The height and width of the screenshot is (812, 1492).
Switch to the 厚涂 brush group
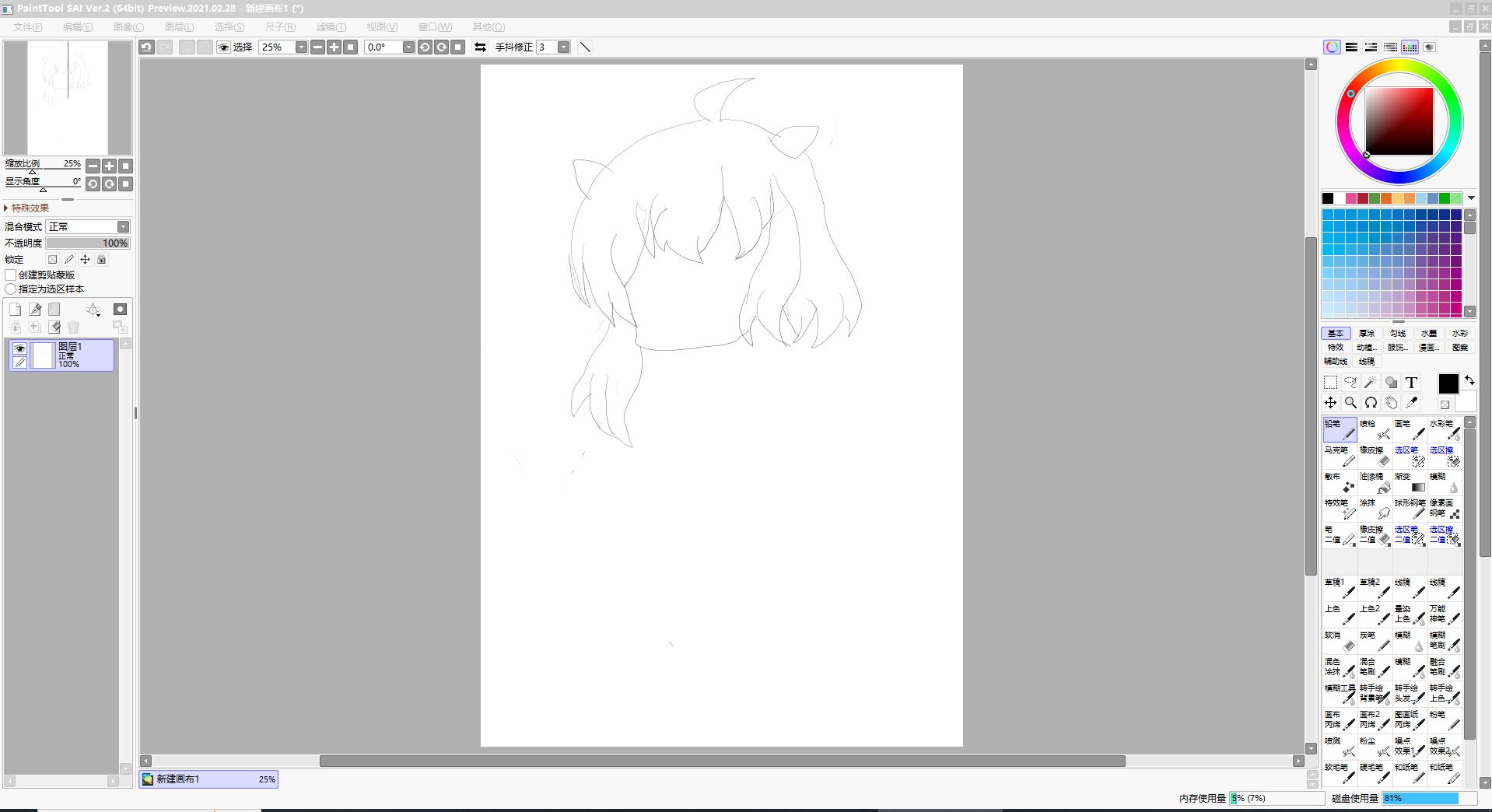click(1367, 333)
